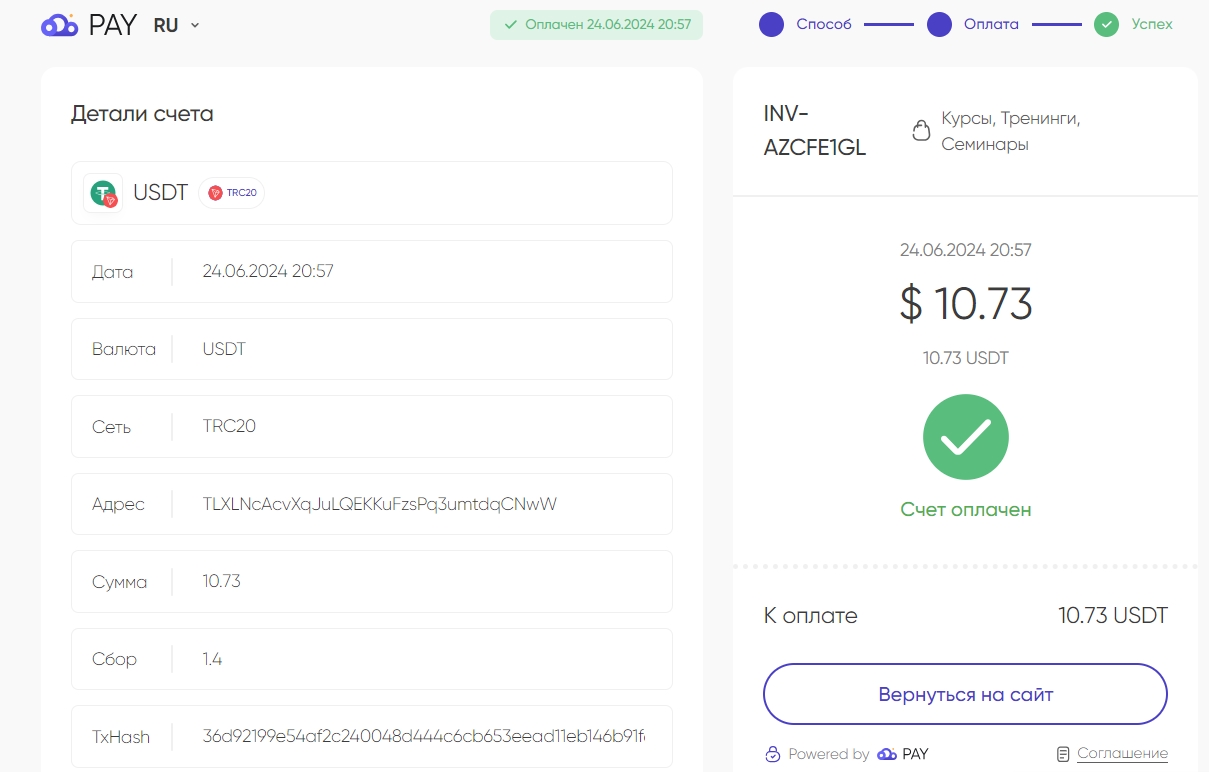
Task: Click the document icon beside Соглашение
Action: [x=1064, y=754]
